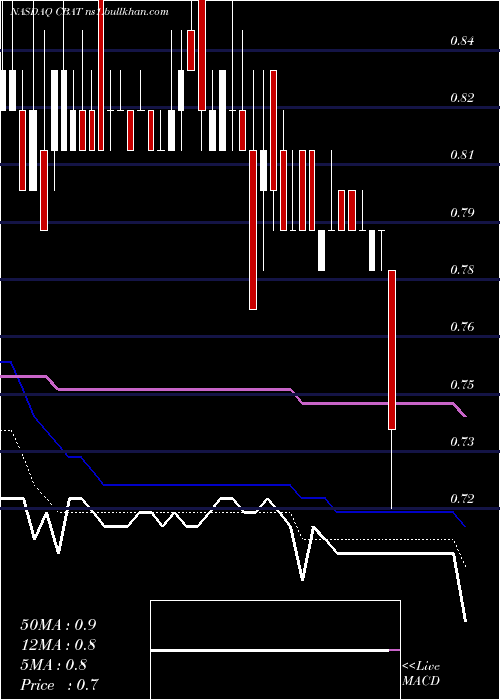
Task: Click the NASDAQ CBAT chart title text
Action: click(89, 12)
